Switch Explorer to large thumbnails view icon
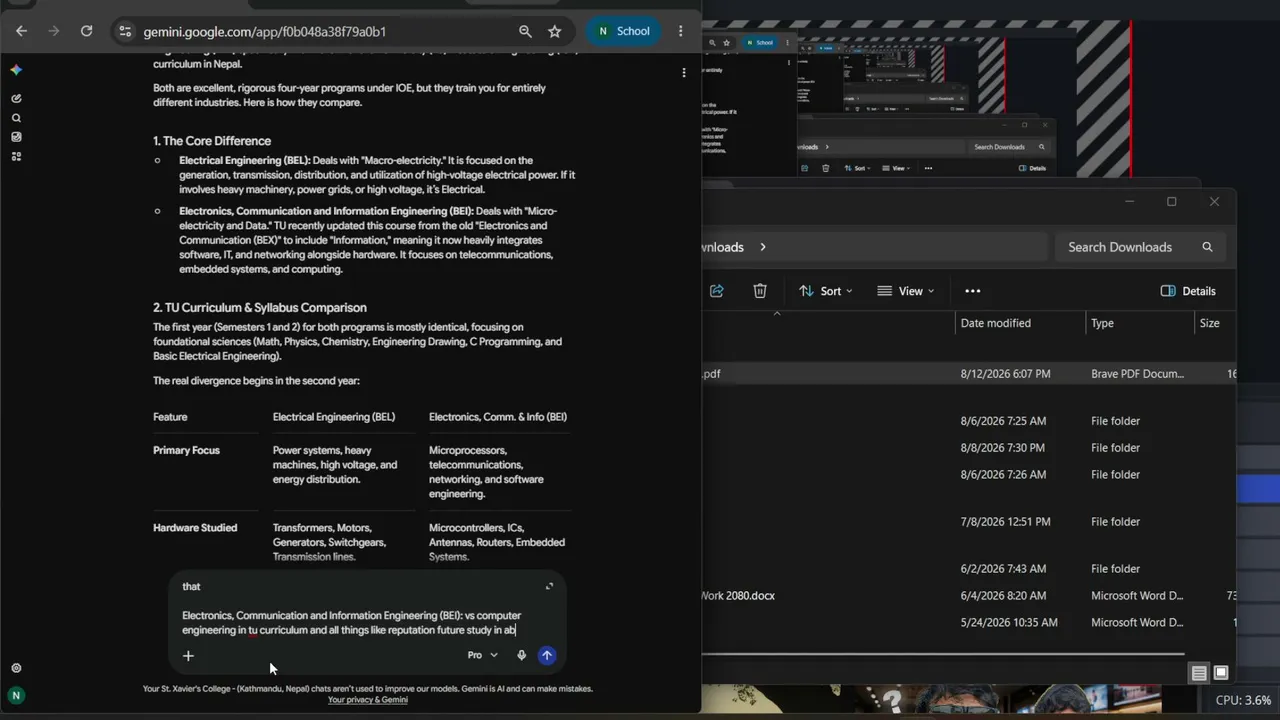The image size is (1280, 720). click(x=1220, y=673)
